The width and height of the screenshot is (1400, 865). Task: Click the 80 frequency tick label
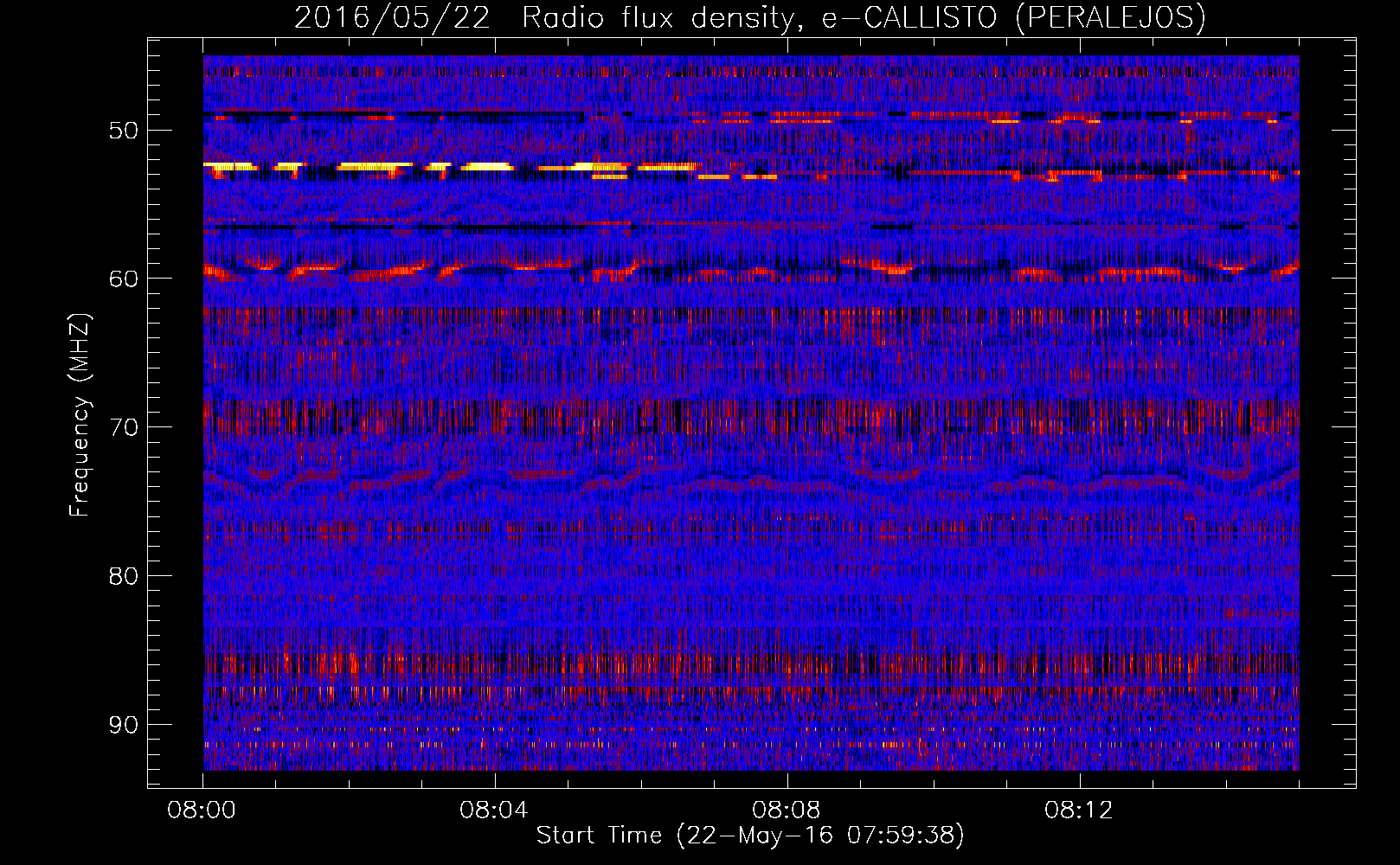[x=124, y=576]
